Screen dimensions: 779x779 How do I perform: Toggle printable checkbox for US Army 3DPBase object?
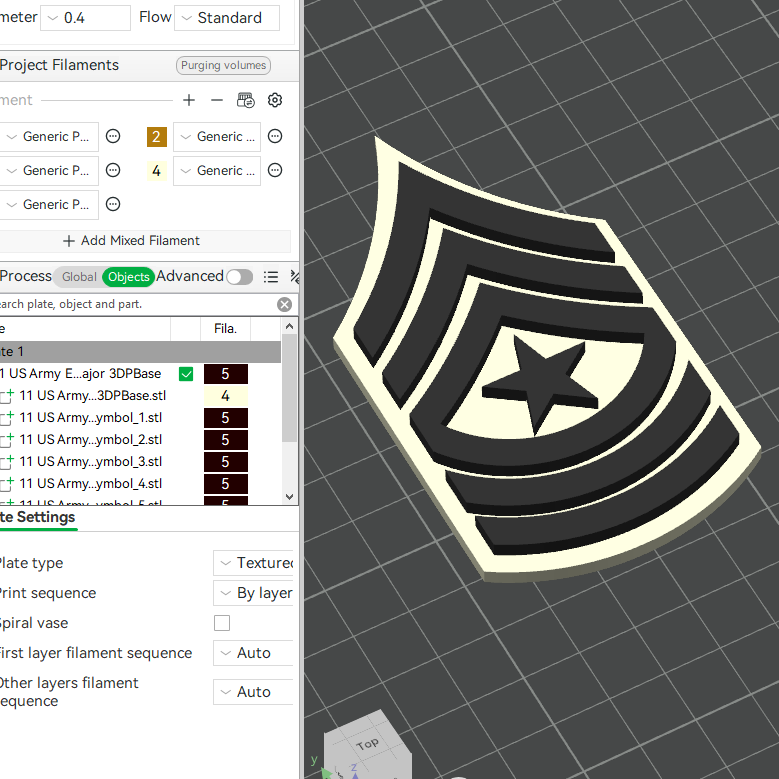point(186,374)
